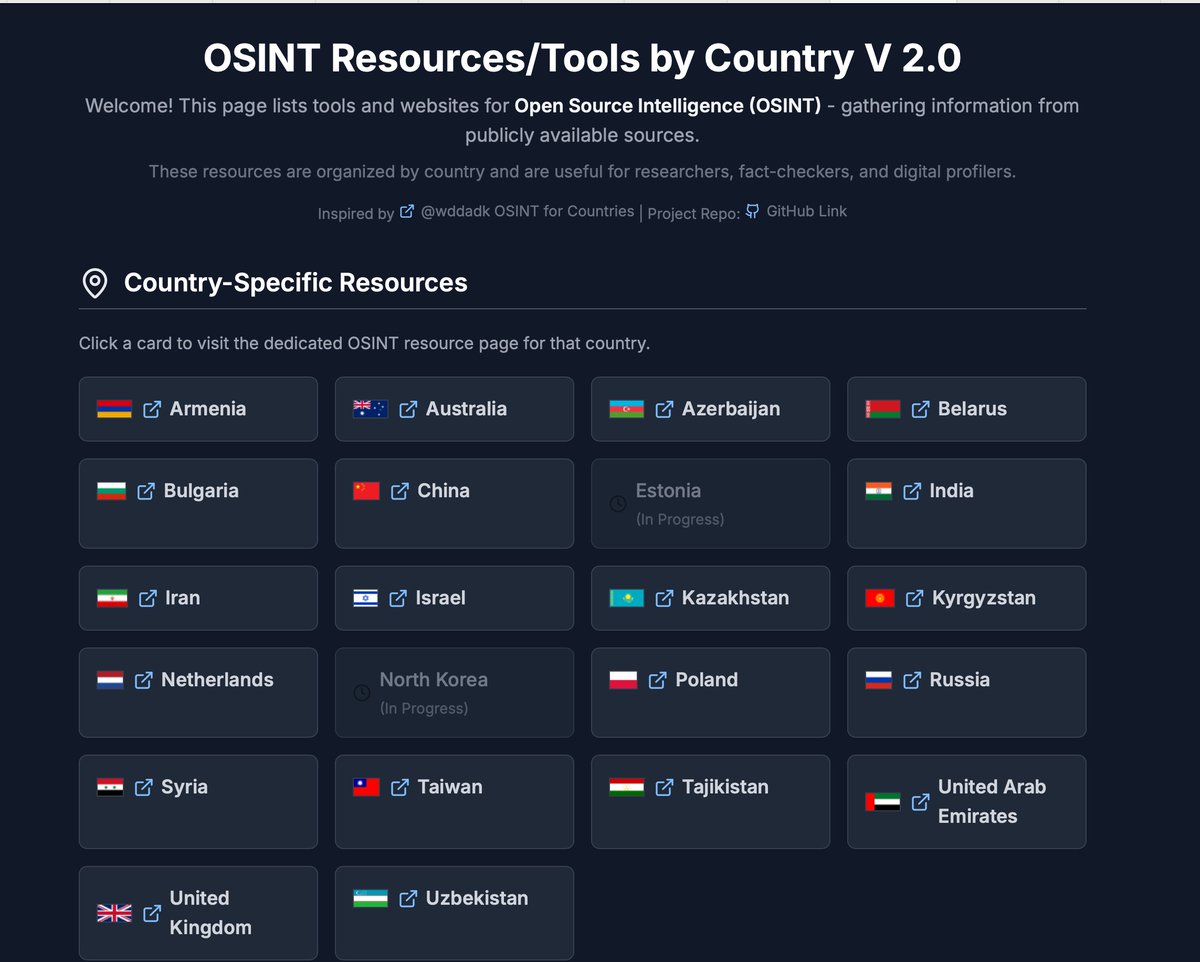Click the Uzbekistan flag icon
Image resolution: width=1200 pixels, height=962 pixels.
(370, 898)
